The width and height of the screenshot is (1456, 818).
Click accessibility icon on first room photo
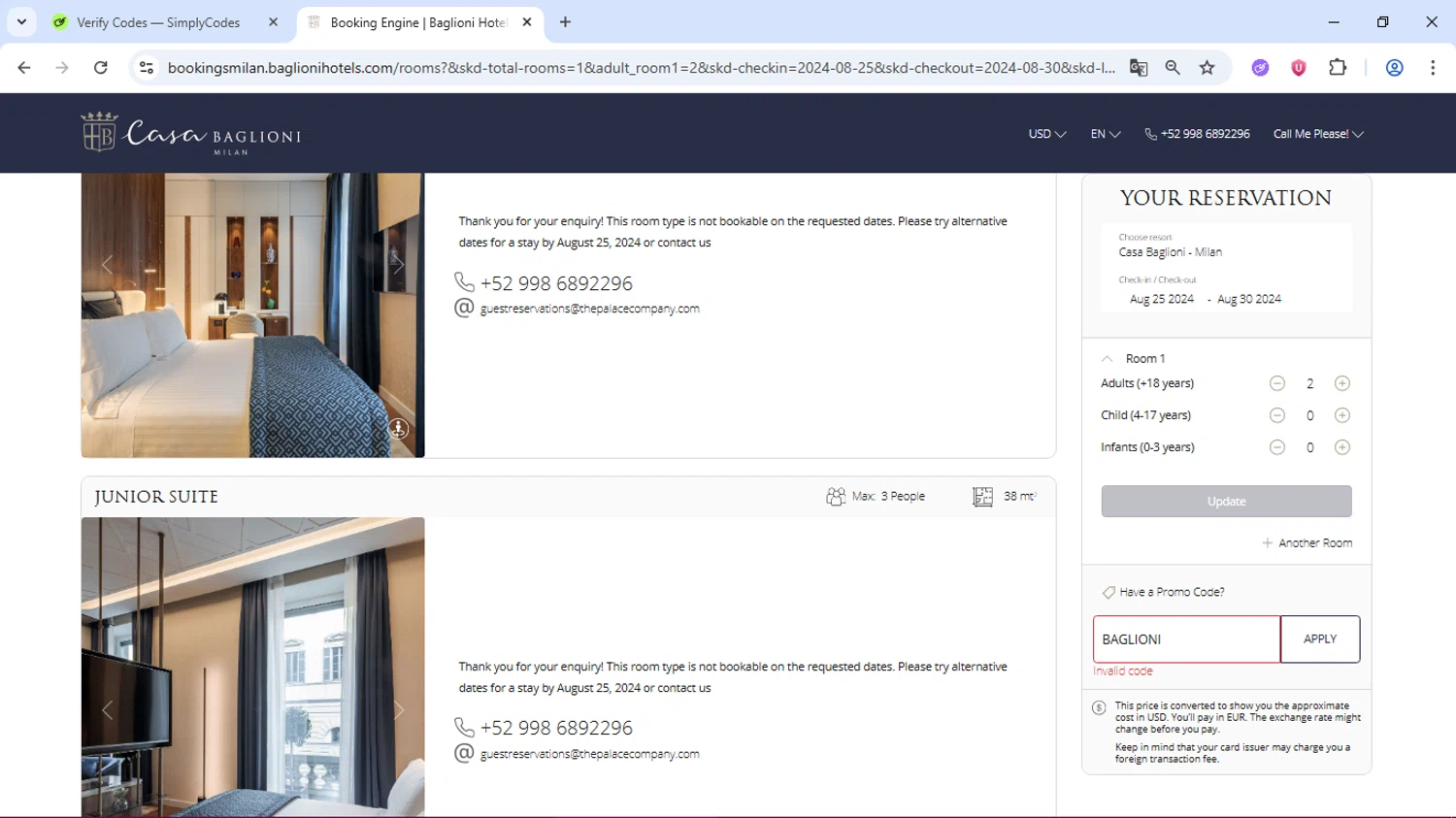tap(398, 428)
